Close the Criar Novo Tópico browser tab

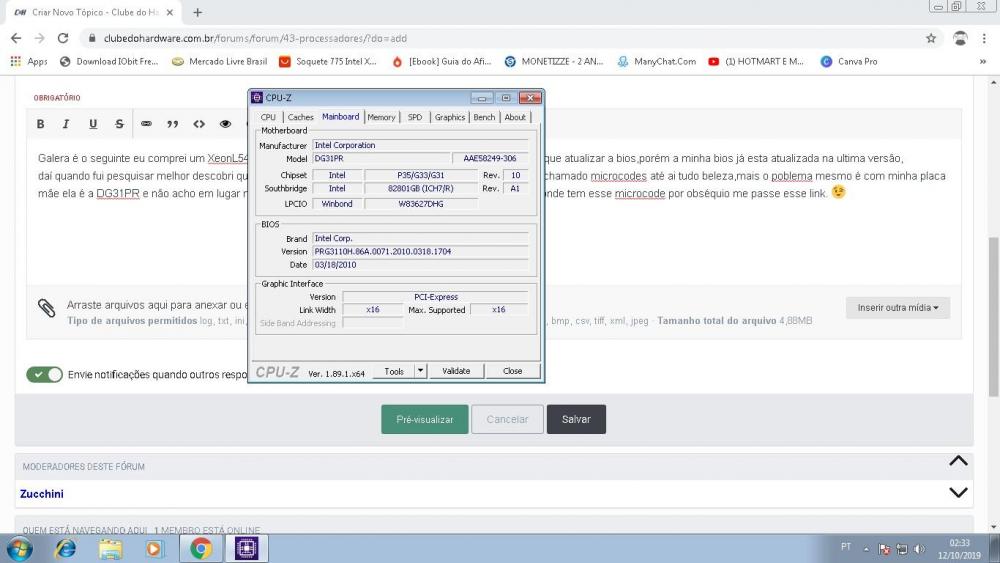point(170,12)
